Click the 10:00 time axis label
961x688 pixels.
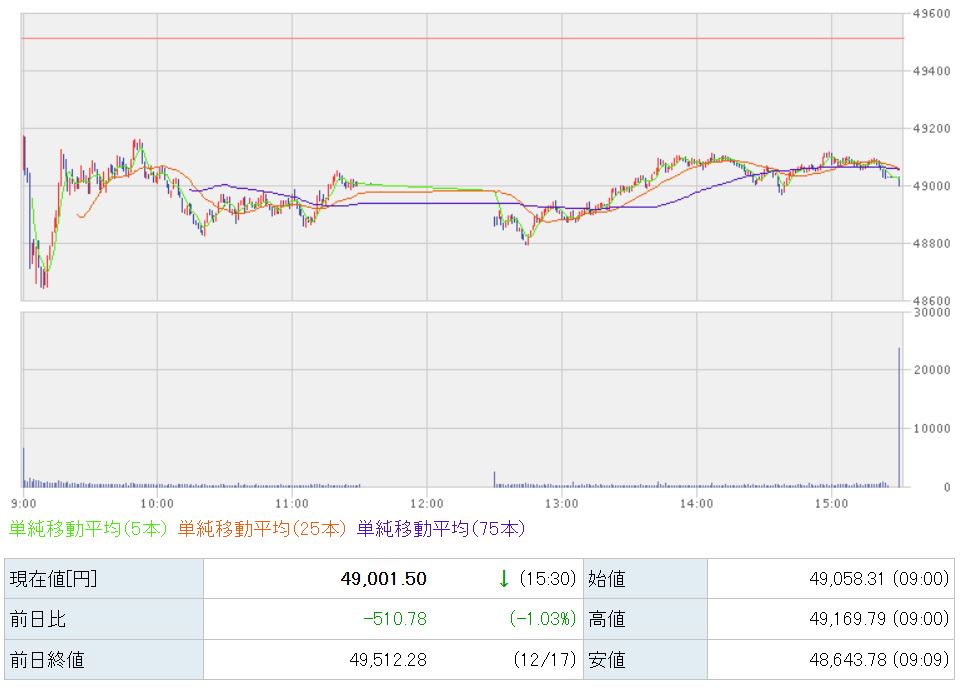point(157,502)
